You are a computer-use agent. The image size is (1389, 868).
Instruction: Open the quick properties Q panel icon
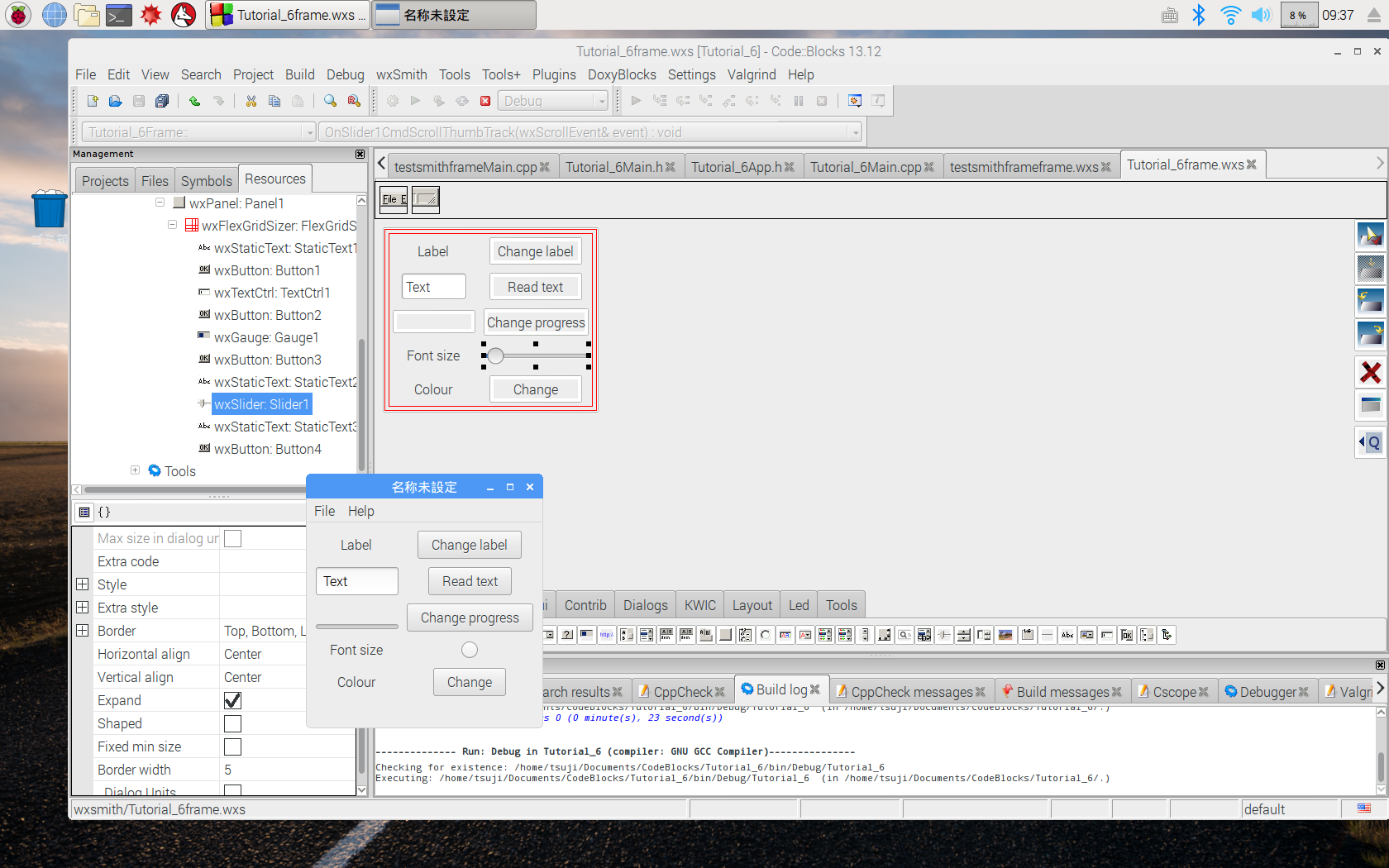click(x=1370, y=442)
